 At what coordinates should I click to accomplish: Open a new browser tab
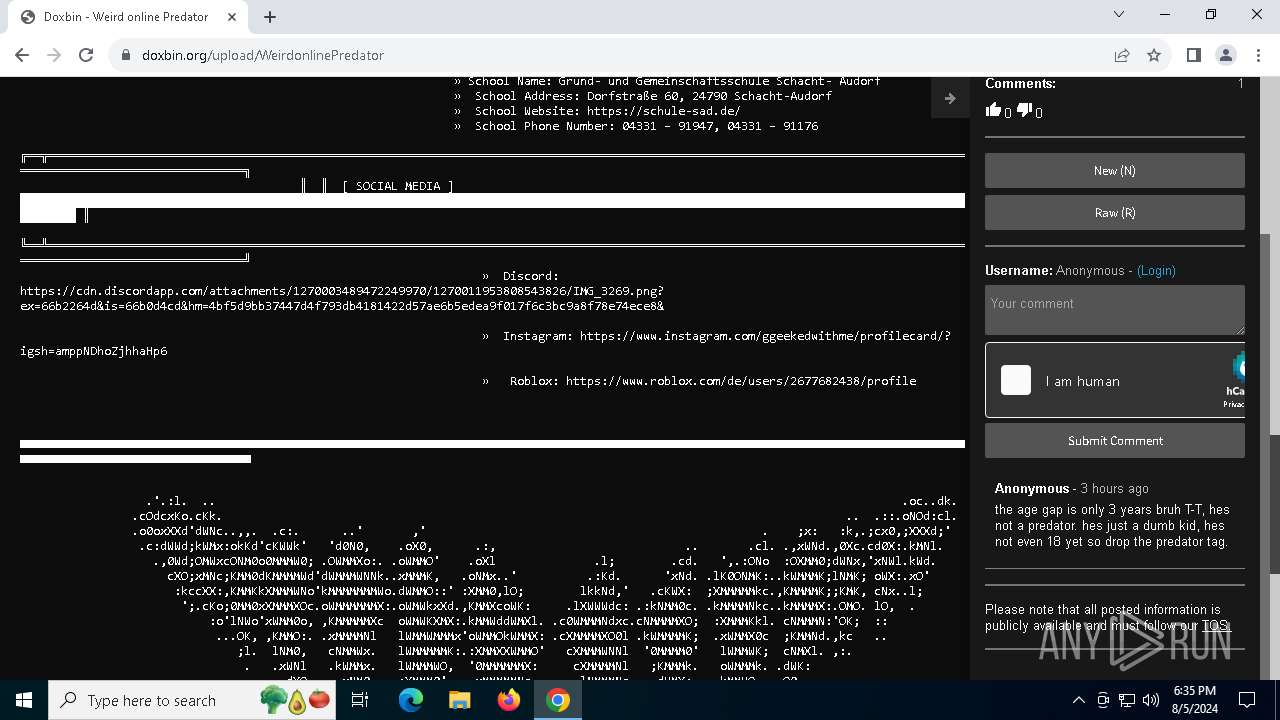(x=270, y=17)
